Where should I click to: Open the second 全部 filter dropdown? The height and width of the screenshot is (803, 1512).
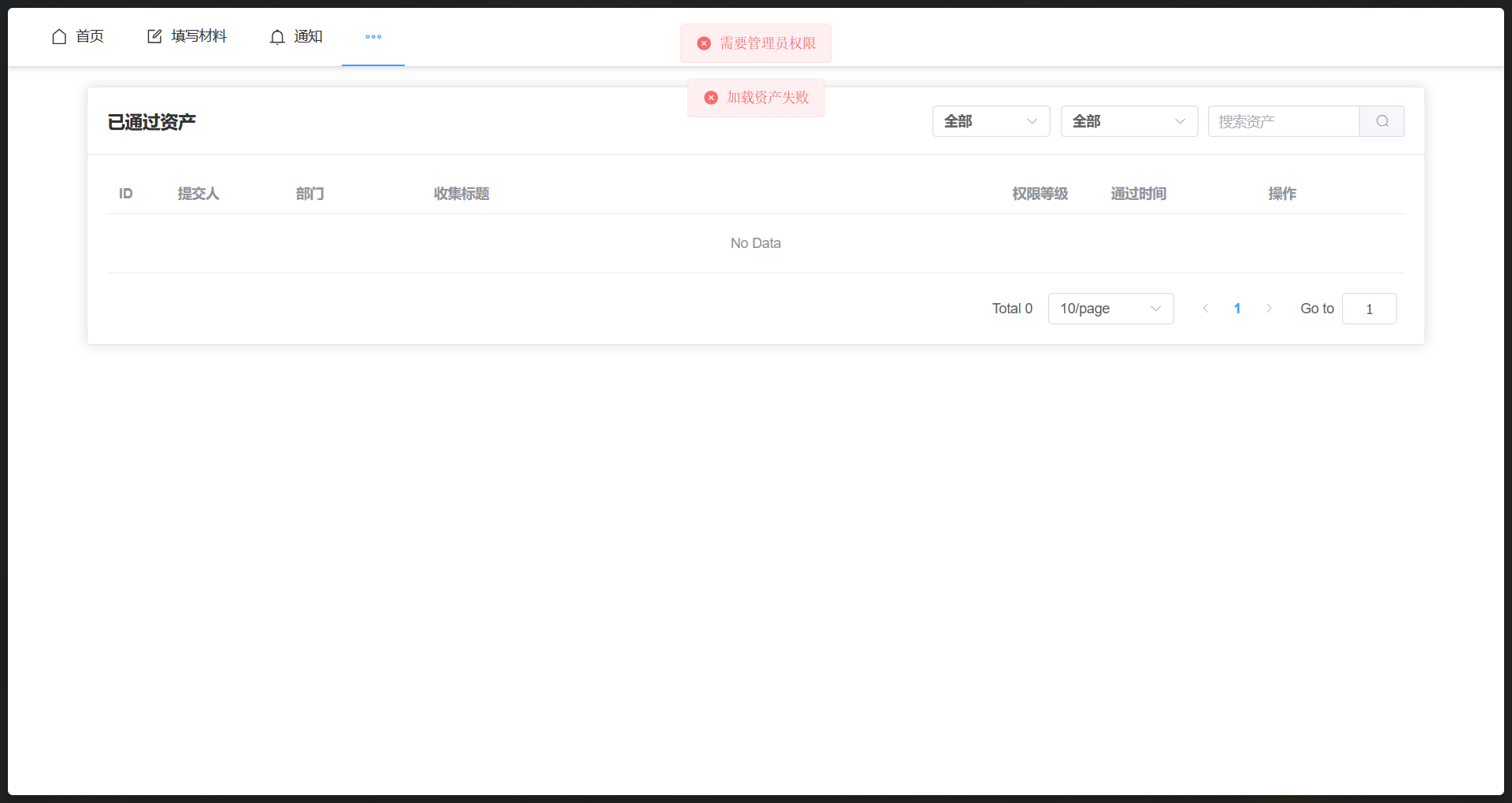1129,121
